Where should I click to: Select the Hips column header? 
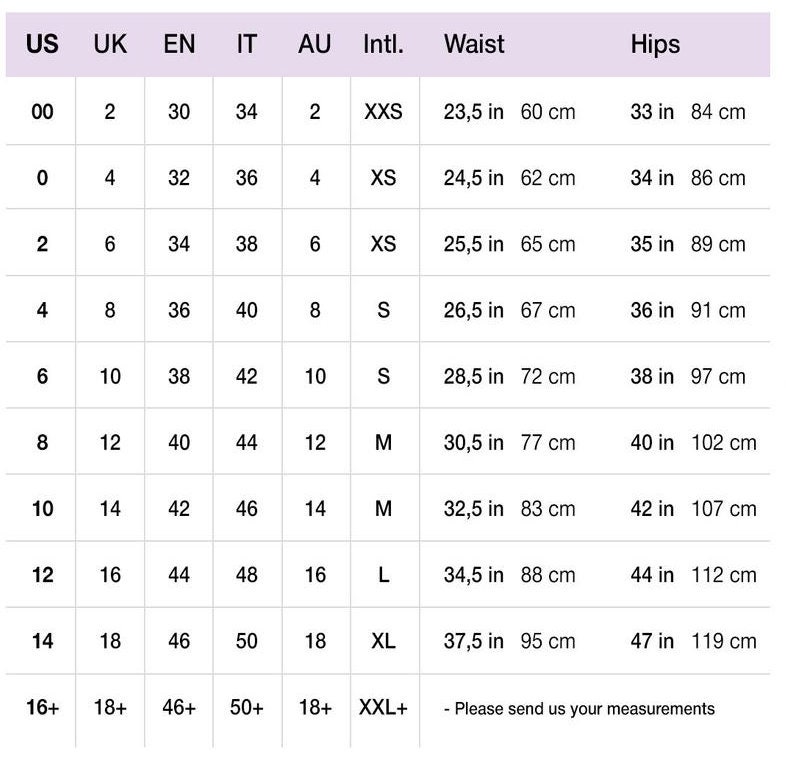click(655, 44)
